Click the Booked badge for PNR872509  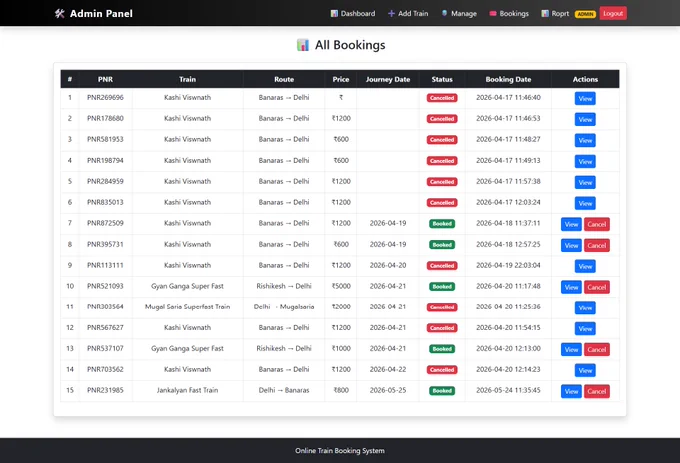click(x=442, y=224)
